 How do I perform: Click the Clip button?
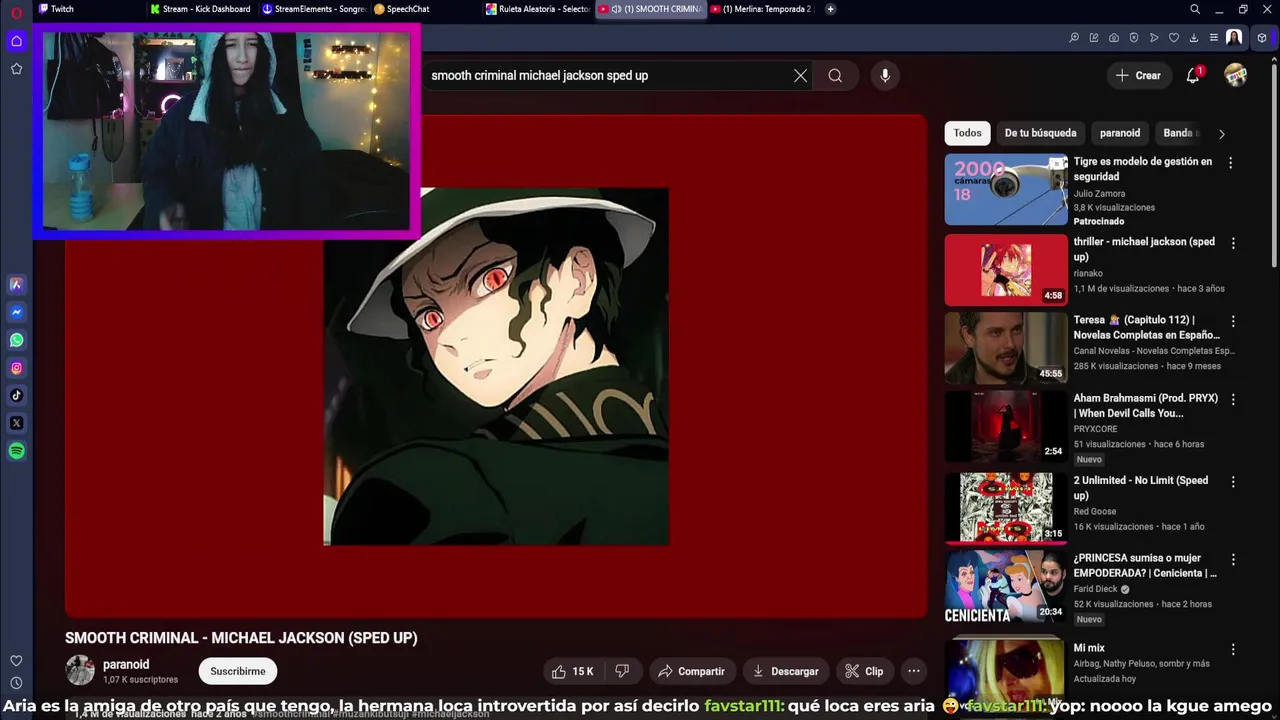[864, 671]
